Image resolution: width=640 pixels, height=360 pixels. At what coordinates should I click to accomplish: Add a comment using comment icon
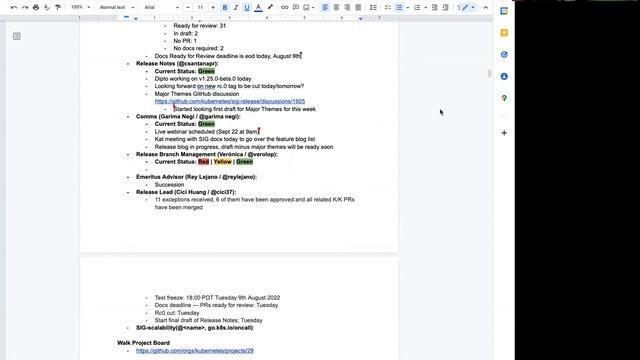coord(296,7)
